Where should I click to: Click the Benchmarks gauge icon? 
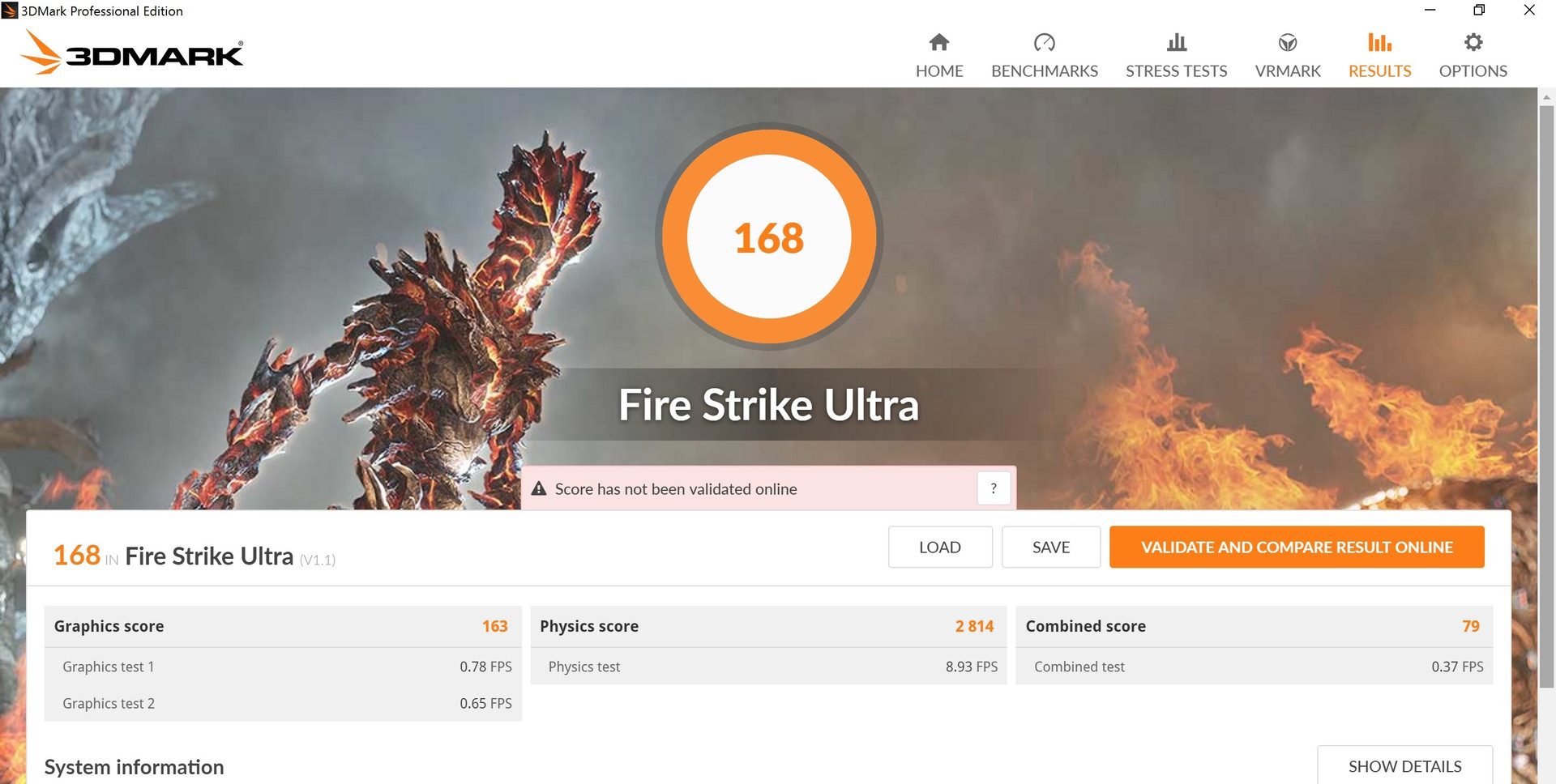pyautogui.click(x=1045, y=42)
